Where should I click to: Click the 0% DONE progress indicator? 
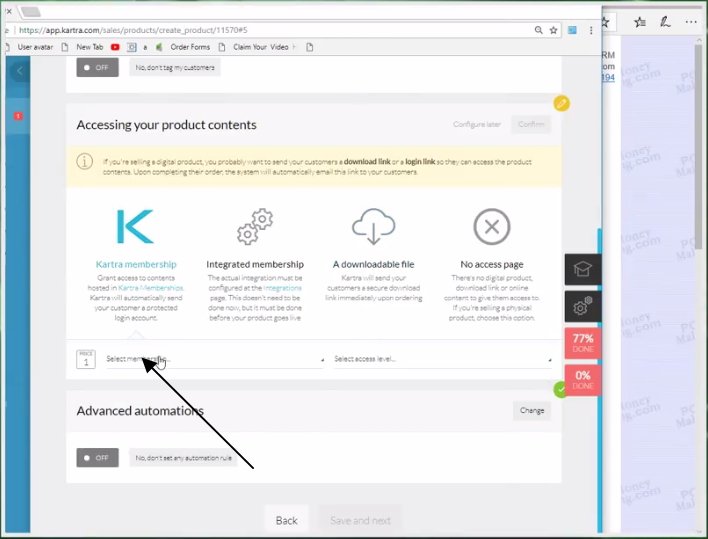coord(583,380)
